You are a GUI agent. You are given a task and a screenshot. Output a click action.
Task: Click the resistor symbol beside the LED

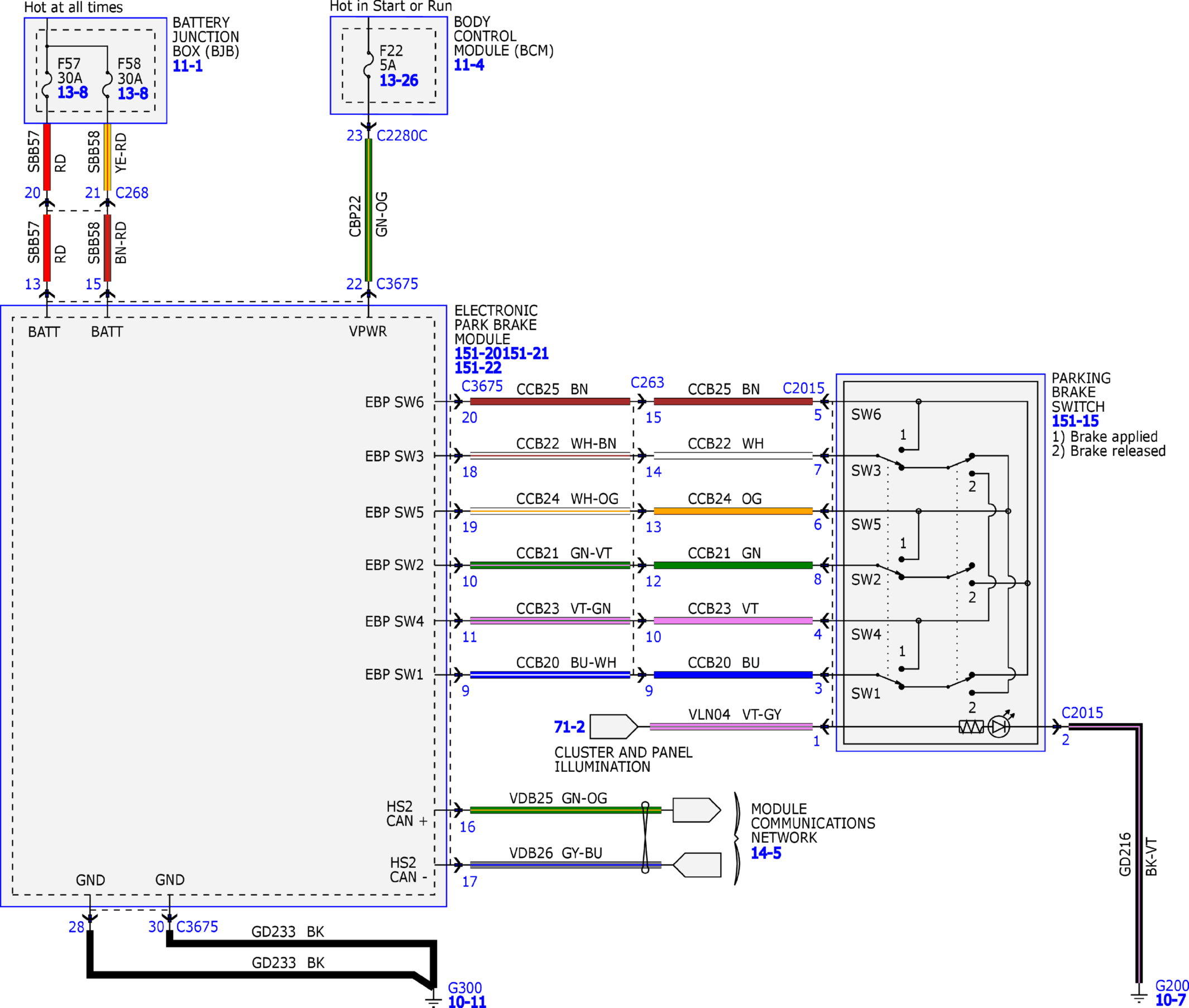pyautogui.click(x=971, y=726)
